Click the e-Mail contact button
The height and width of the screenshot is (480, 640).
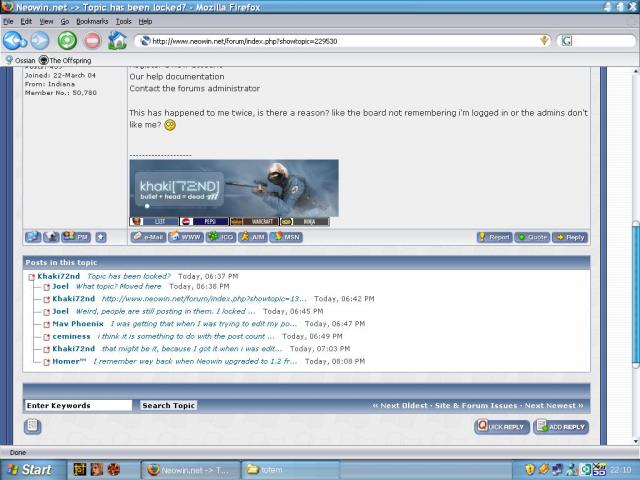148,237
